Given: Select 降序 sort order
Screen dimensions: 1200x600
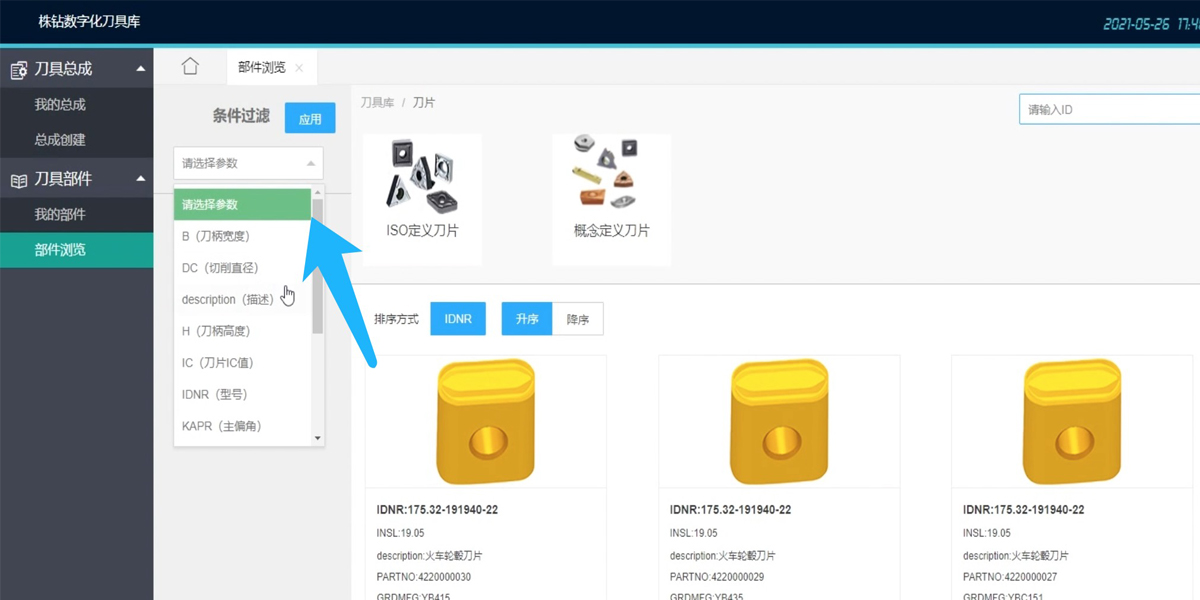Looking at the screenshot, I should point(578,319).
